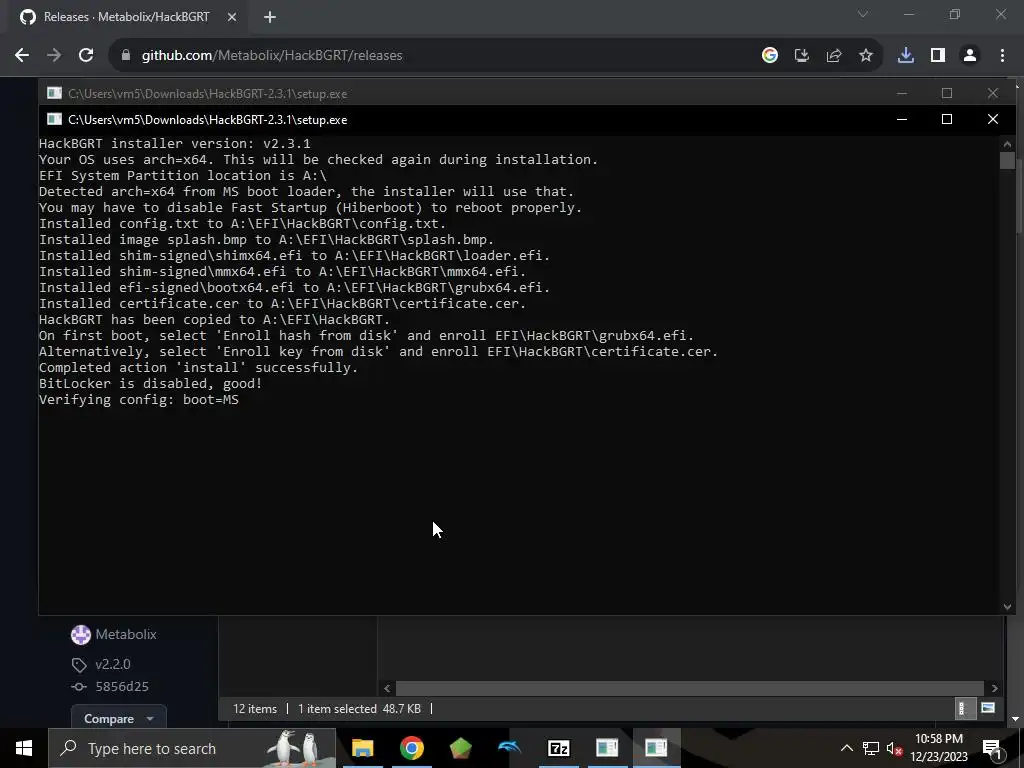The height and width of the screenshot is (768, 1024).
Task: Open Google icon in address bar
Action: tap(770, 56)
